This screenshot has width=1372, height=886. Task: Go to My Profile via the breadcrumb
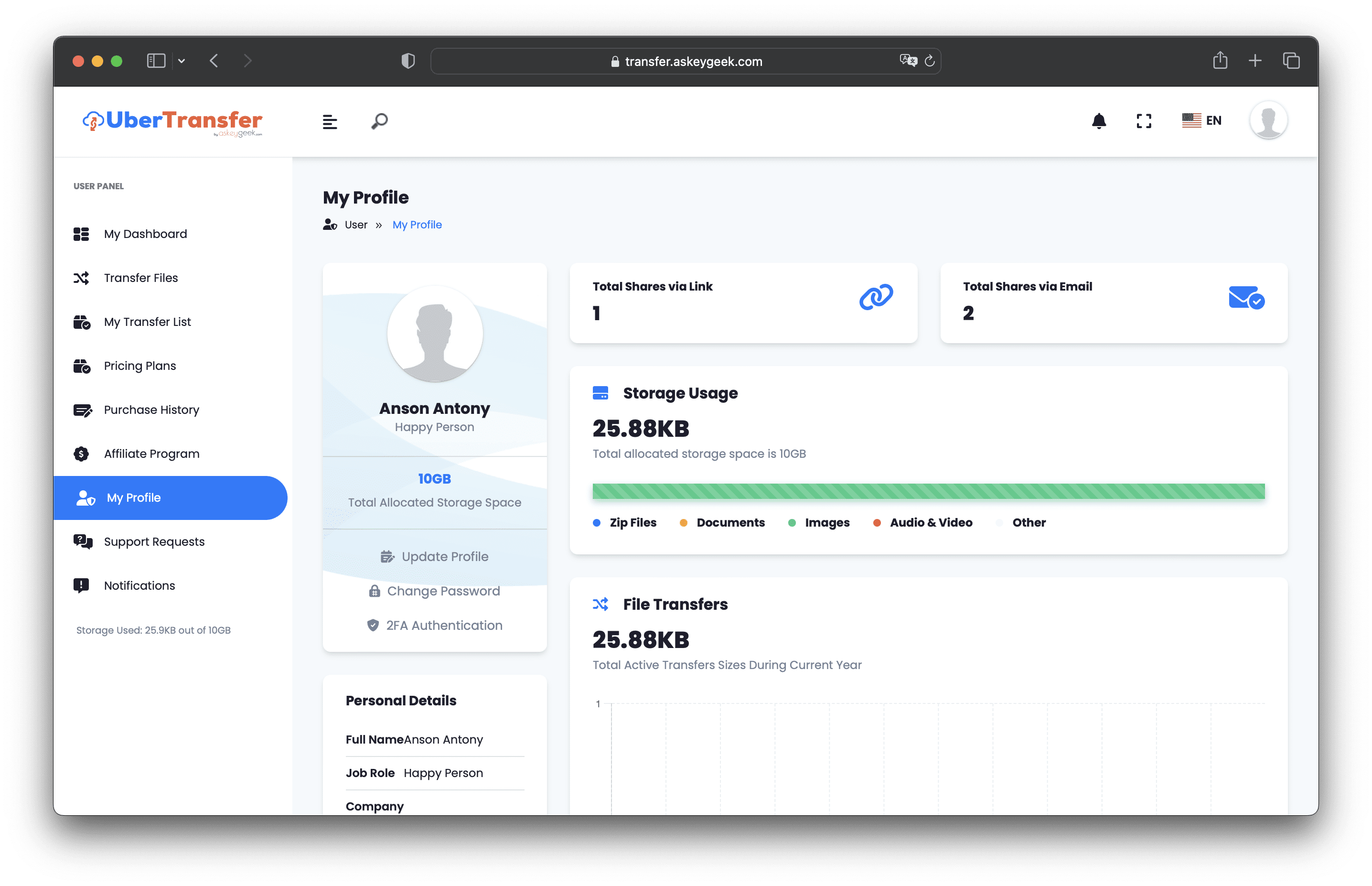[417, 225]
